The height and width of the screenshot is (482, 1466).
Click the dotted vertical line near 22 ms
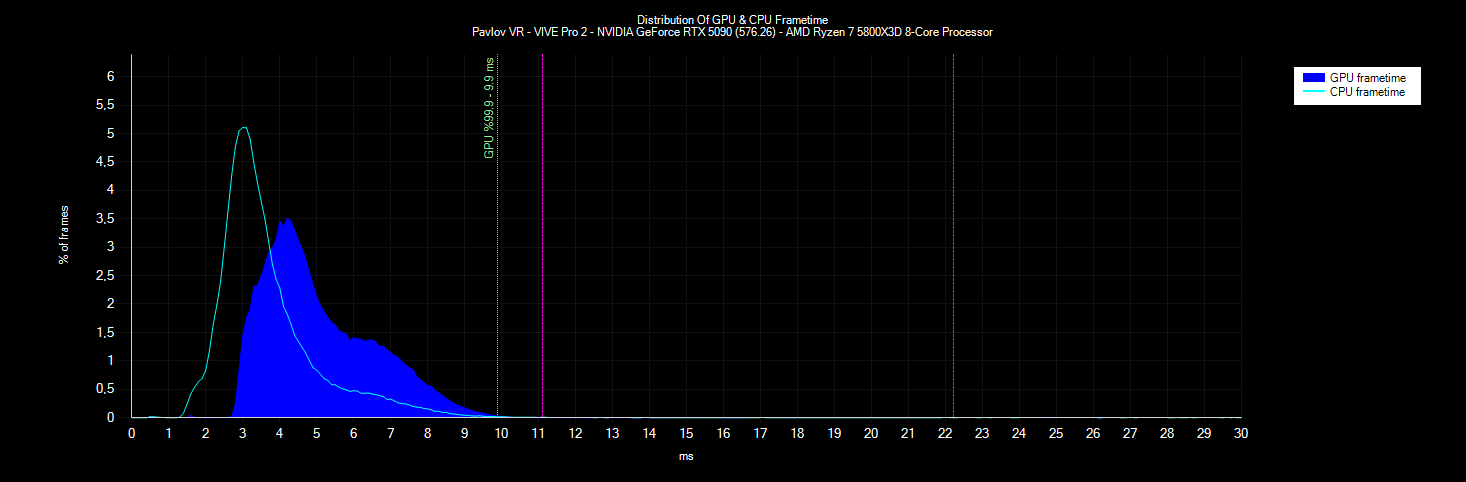pyautogui.click(x=953, y=235)
